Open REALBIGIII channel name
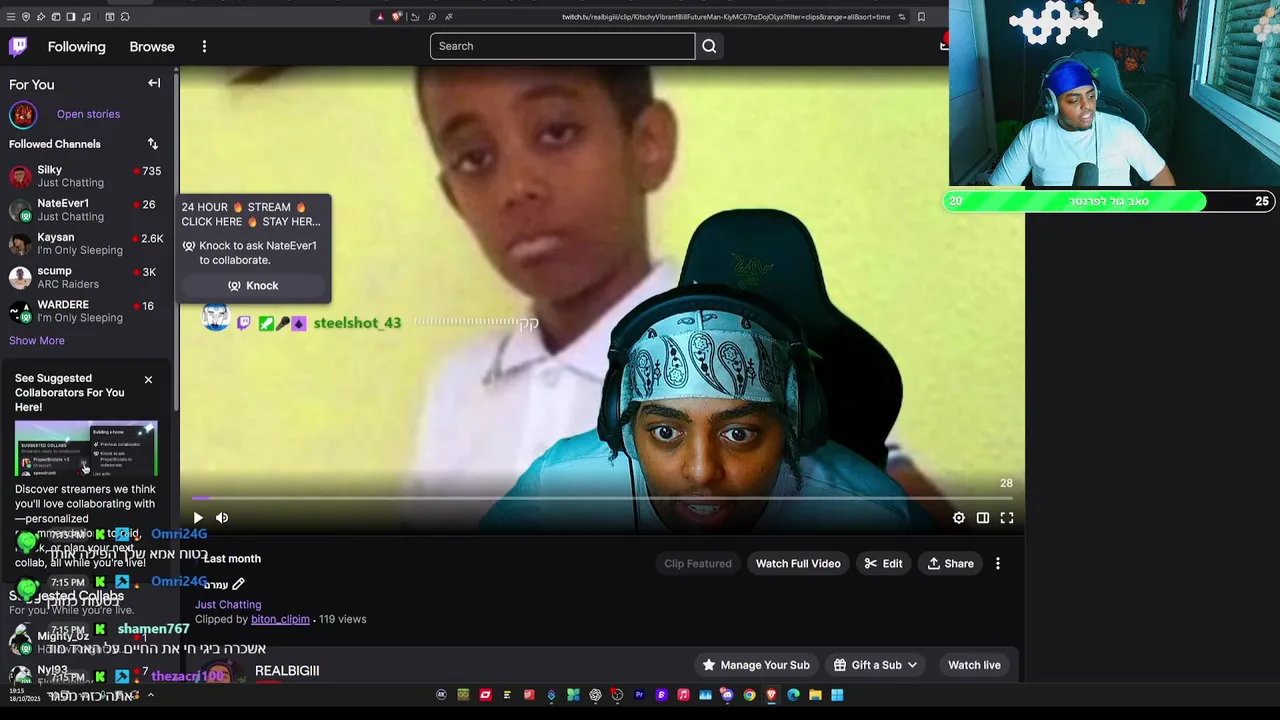Screen dimensions: 1280x720 point(287,671)
